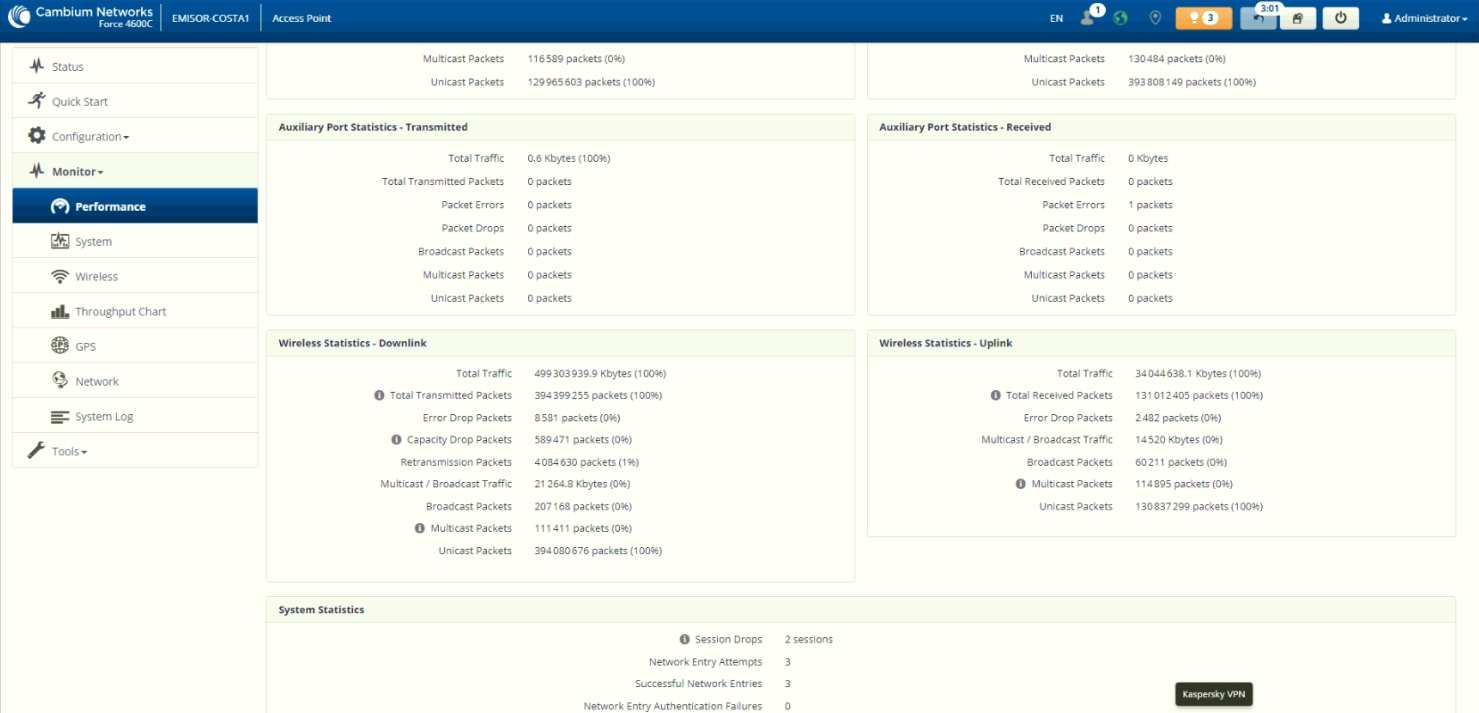The image size is (1479, 713).
Task: Click the GPS location pin icon
Action: [1155, 18]
